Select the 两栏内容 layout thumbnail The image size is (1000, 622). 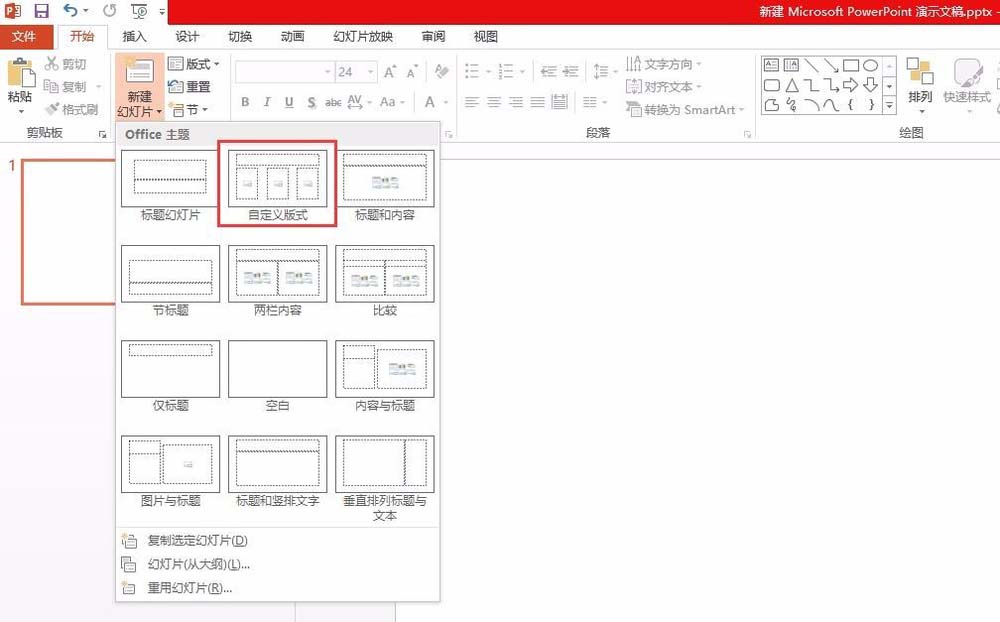click(x=277, y=274)
